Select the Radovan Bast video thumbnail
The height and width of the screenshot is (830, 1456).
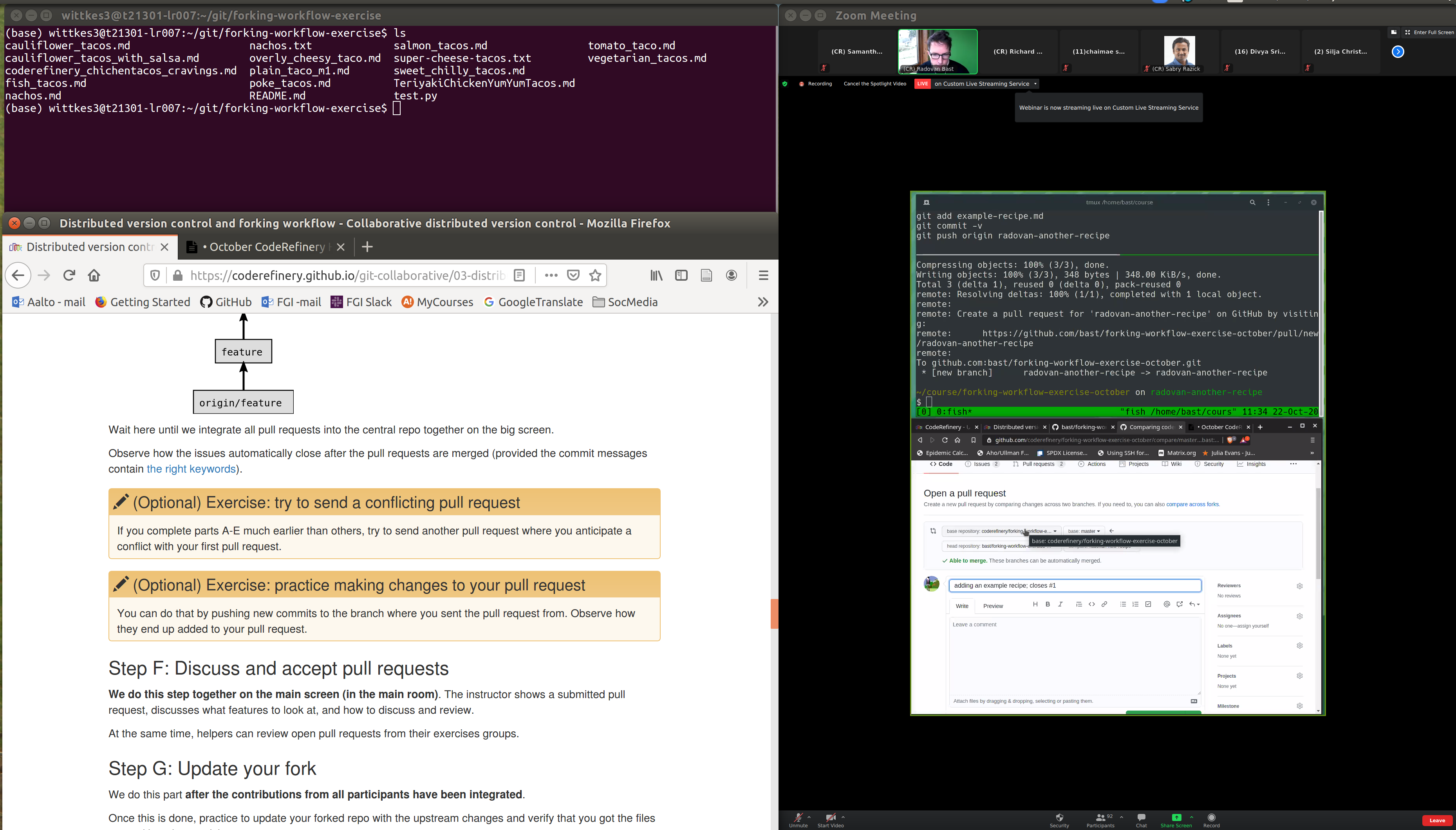(938, 52)
